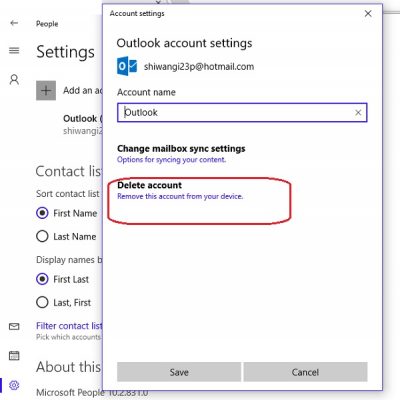The width and height of the screenshot is (400, 400).
Task: Click the Save button
Action: pyautogui.click(x=179, y=372)
